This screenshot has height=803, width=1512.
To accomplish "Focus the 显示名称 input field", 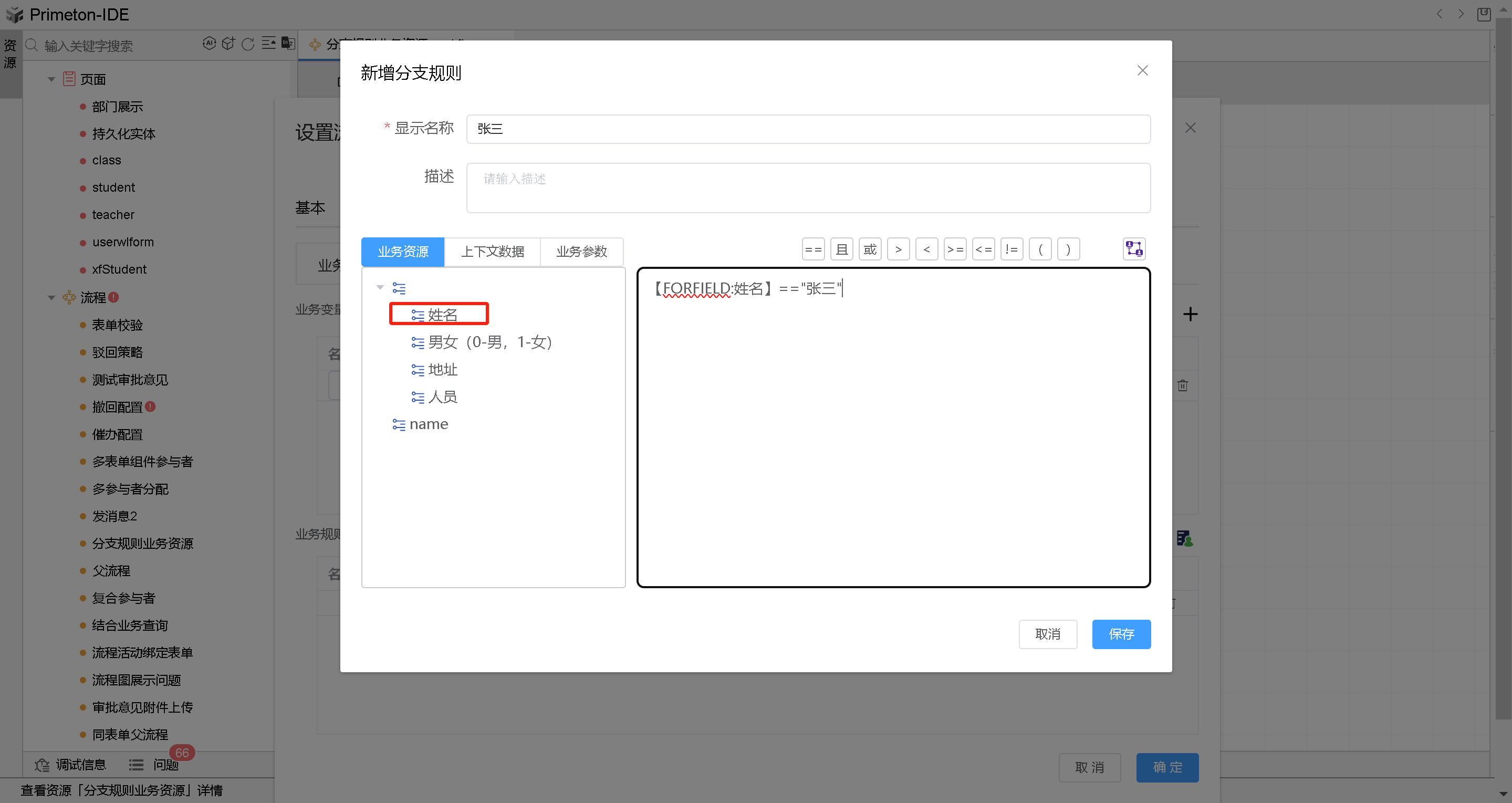I will pyautogui.click(x=808, y=129).
